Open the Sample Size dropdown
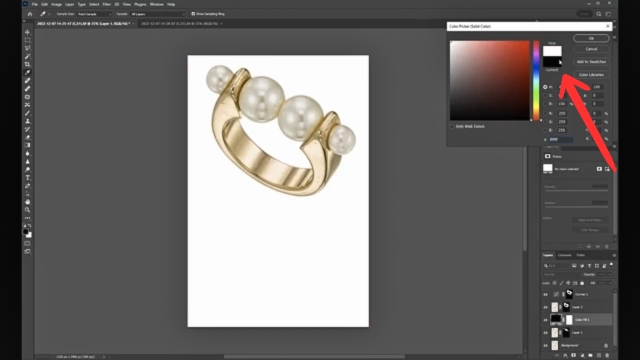This screenshot has height=360, width=640. pyautogui.click(x=94, y=14)
